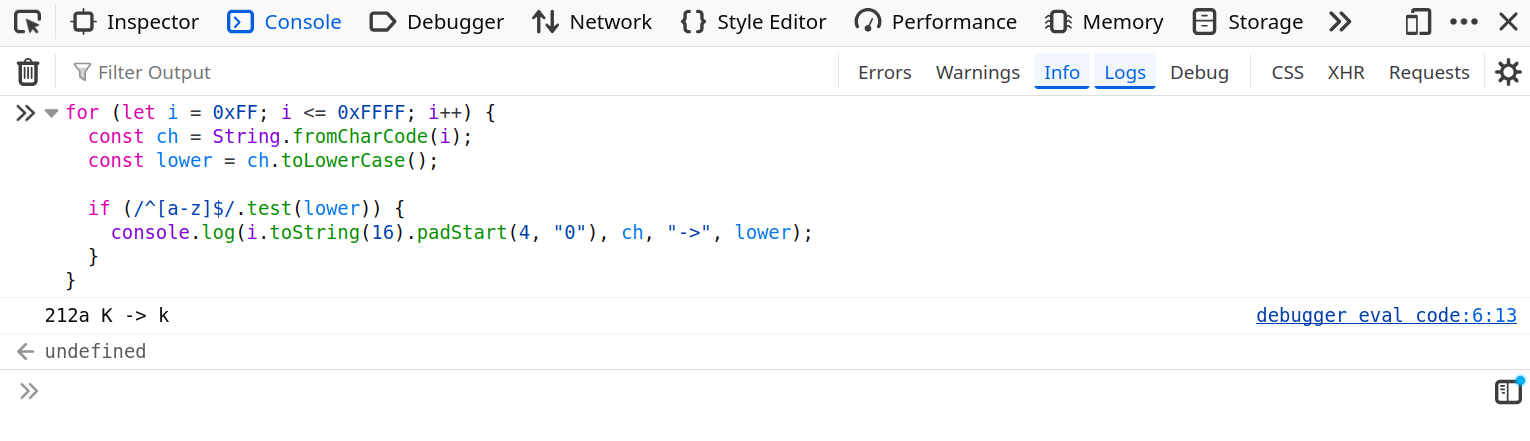The height and width of the screenshot is (441, 1530).
Task: Open debugger eval code:6:13 link
Action: [x=1385, y=316]
